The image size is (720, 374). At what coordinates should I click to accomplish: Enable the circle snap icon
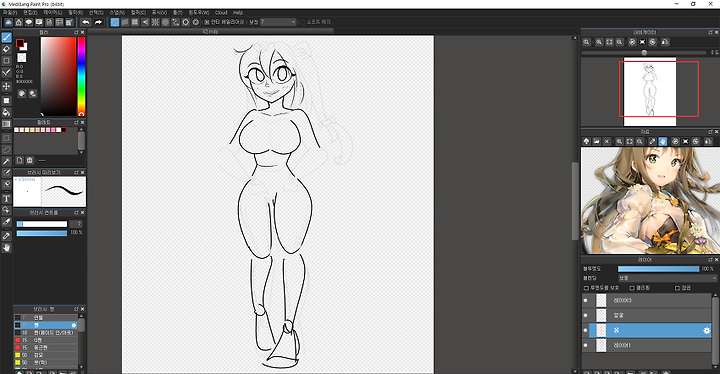[165, 22]
